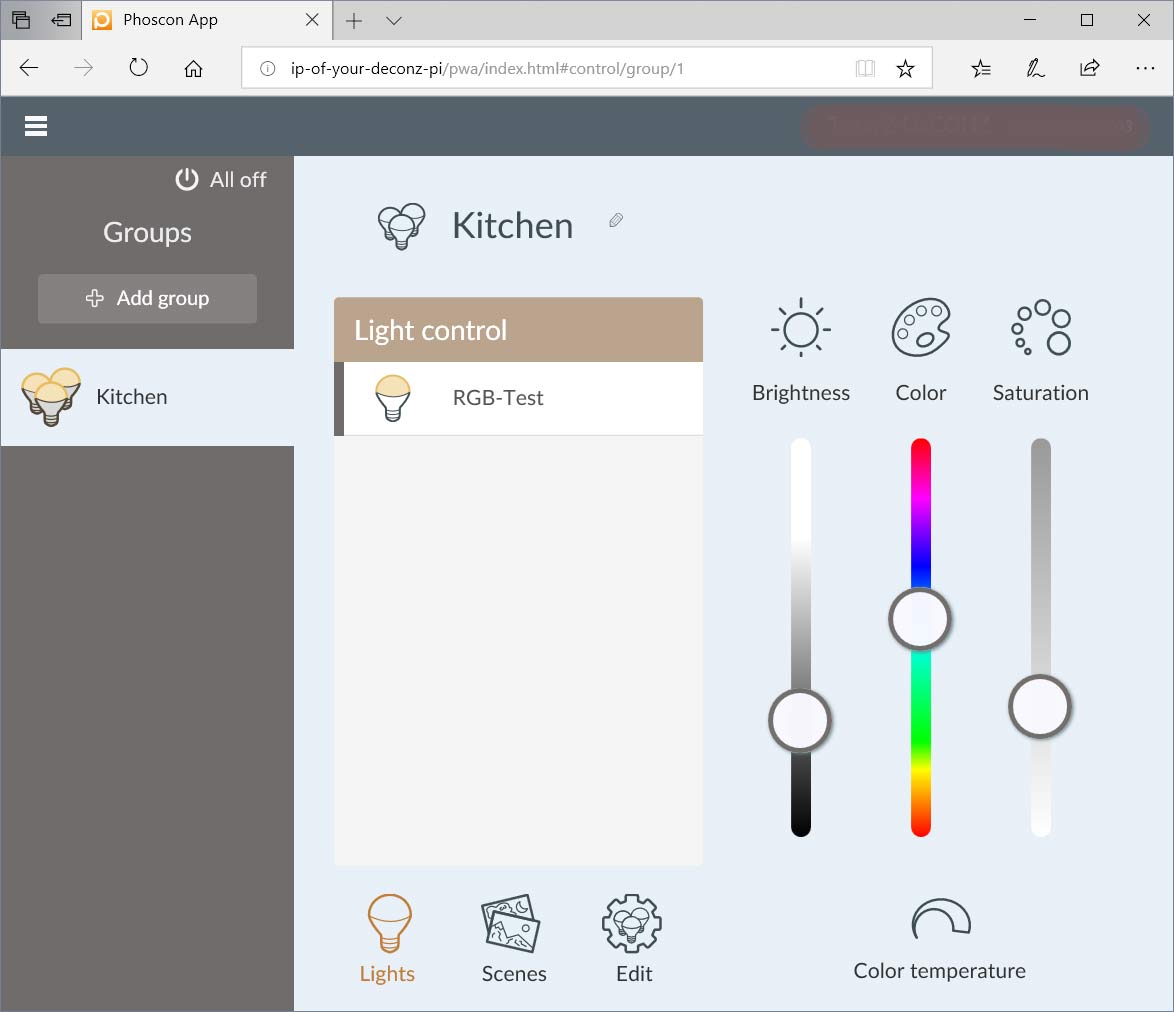Image resolution: width=1174 pixels, height=1012 pixels.
Task: Open the tab preview dropdown chevron
Action: point(394,20)
